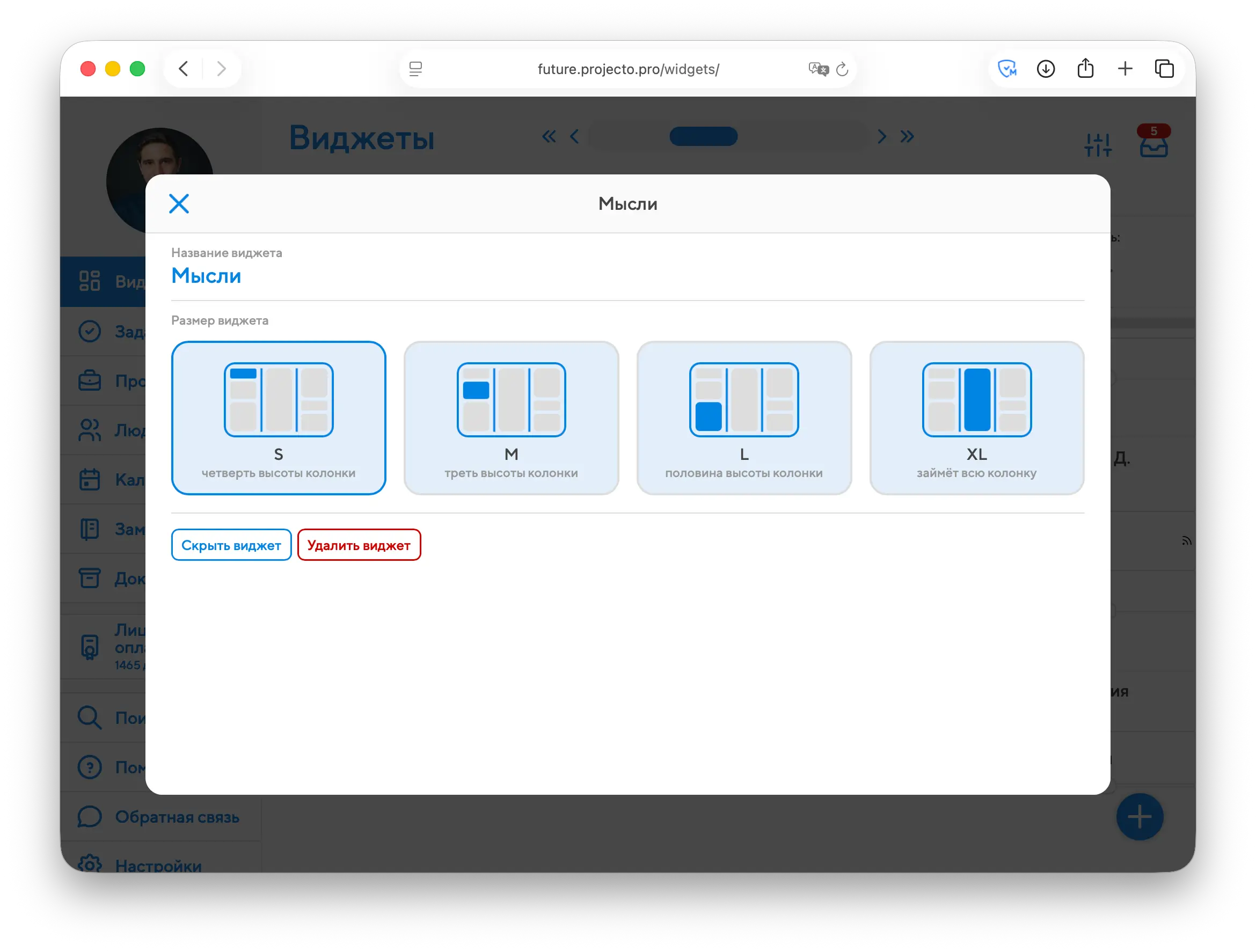Edit the widget name field Мысли

[206, 276]
